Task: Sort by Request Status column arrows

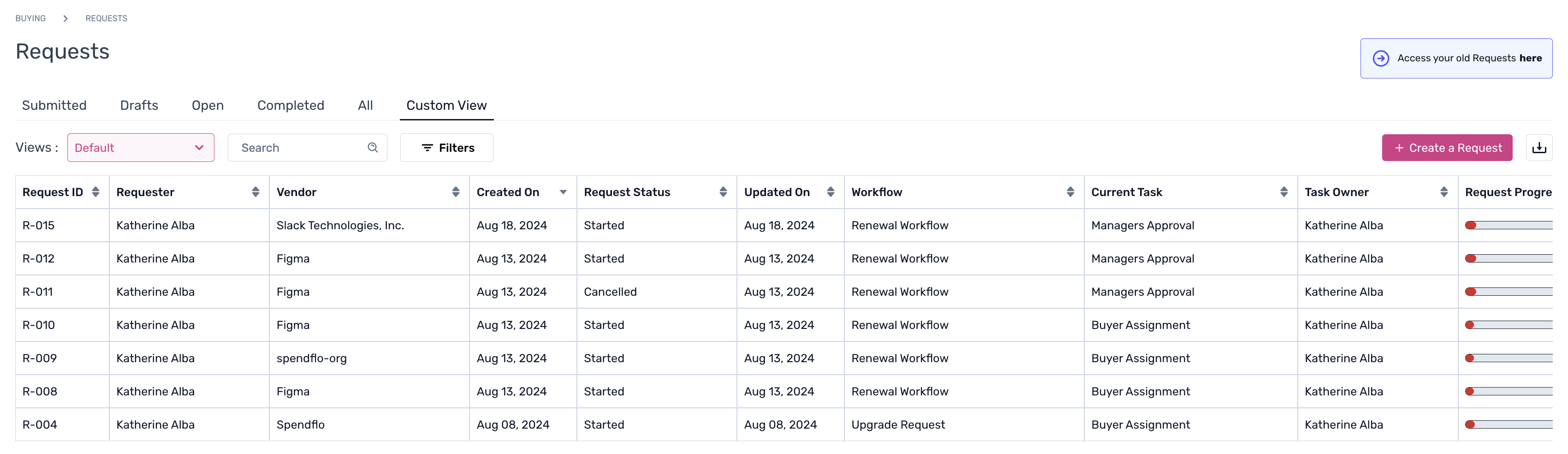Action: [723, 192]
